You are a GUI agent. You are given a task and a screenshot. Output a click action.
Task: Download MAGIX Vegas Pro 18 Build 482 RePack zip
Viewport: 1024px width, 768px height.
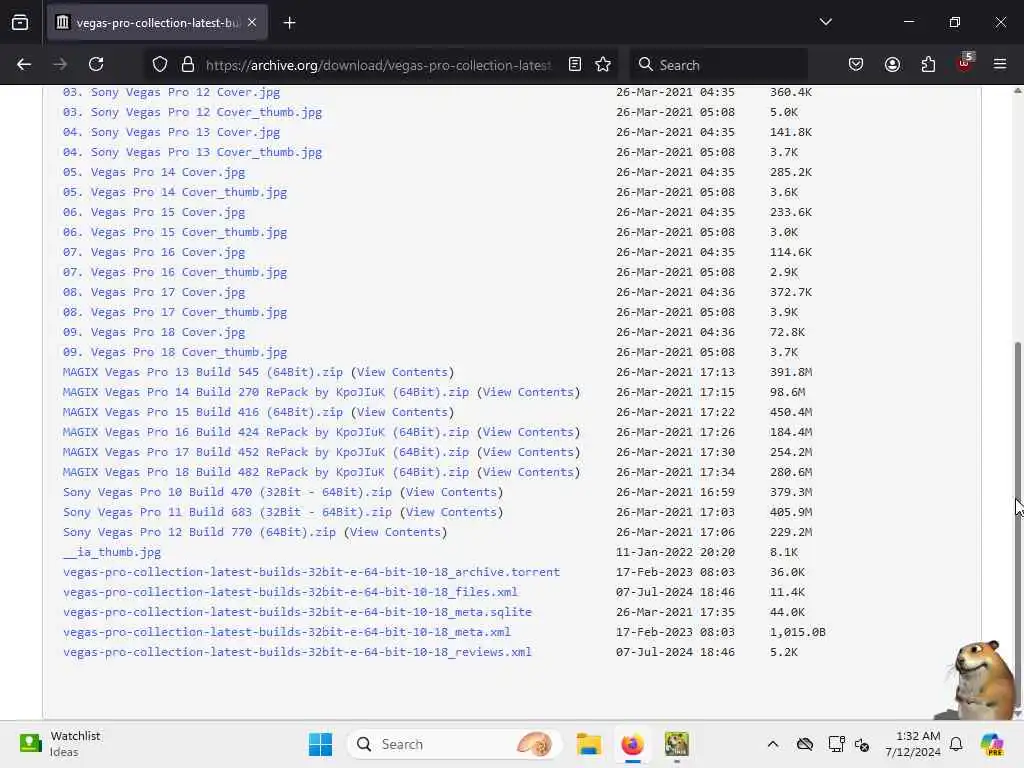pyautogui.click(x=266, y=472)
